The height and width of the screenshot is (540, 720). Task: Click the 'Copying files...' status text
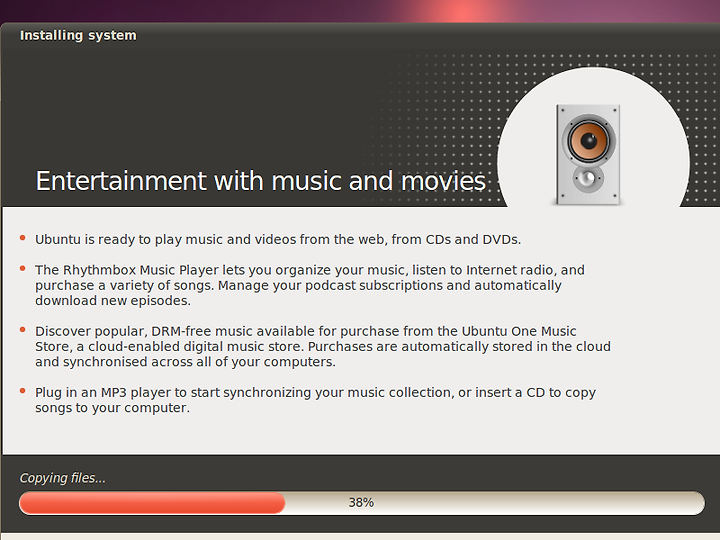pos(62,478)
